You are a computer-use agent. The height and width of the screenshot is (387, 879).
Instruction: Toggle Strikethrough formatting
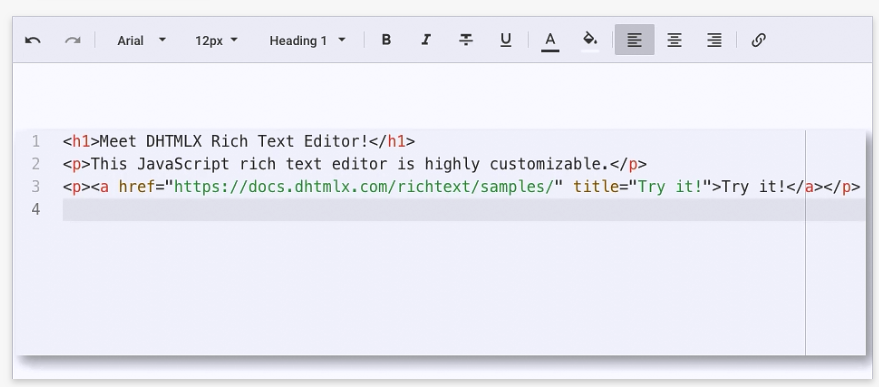[x=466, y=40]
